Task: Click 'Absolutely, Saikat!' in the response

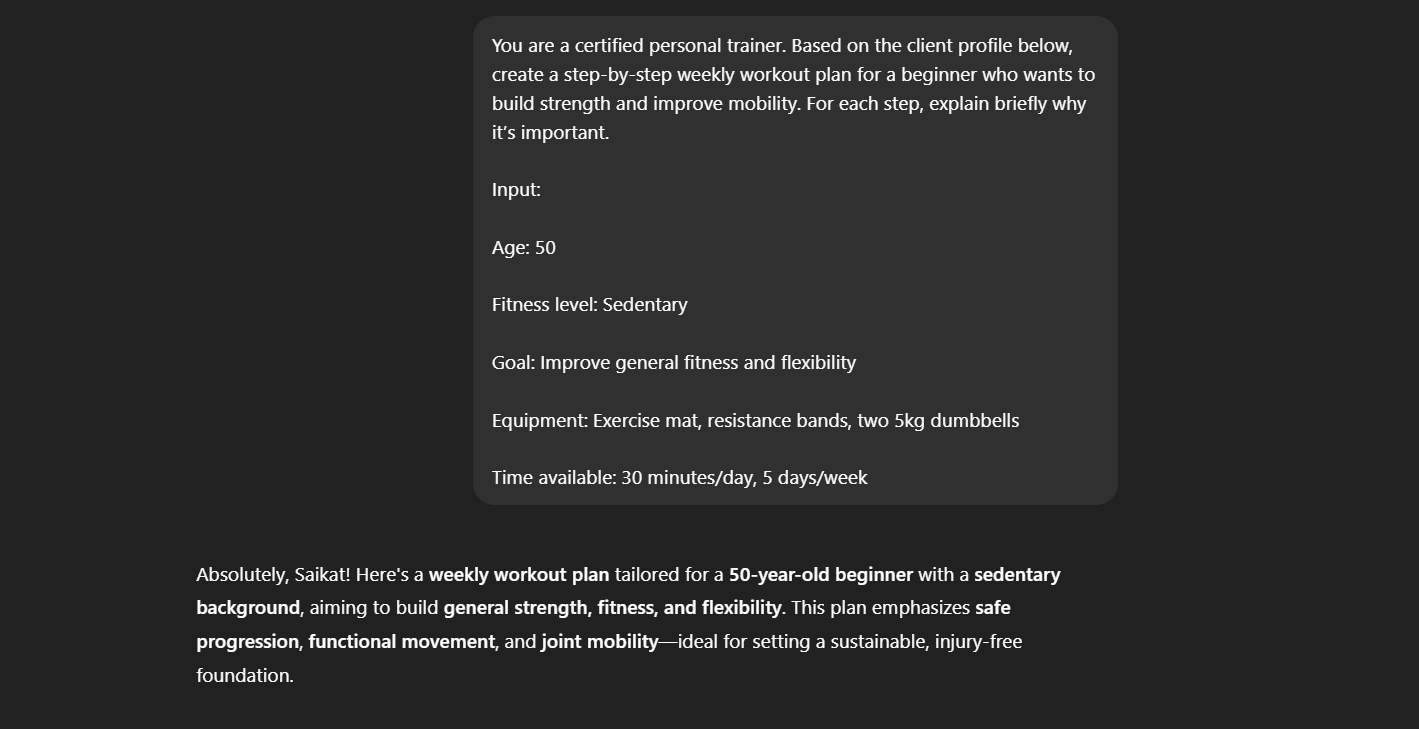Action: point(273,575)
